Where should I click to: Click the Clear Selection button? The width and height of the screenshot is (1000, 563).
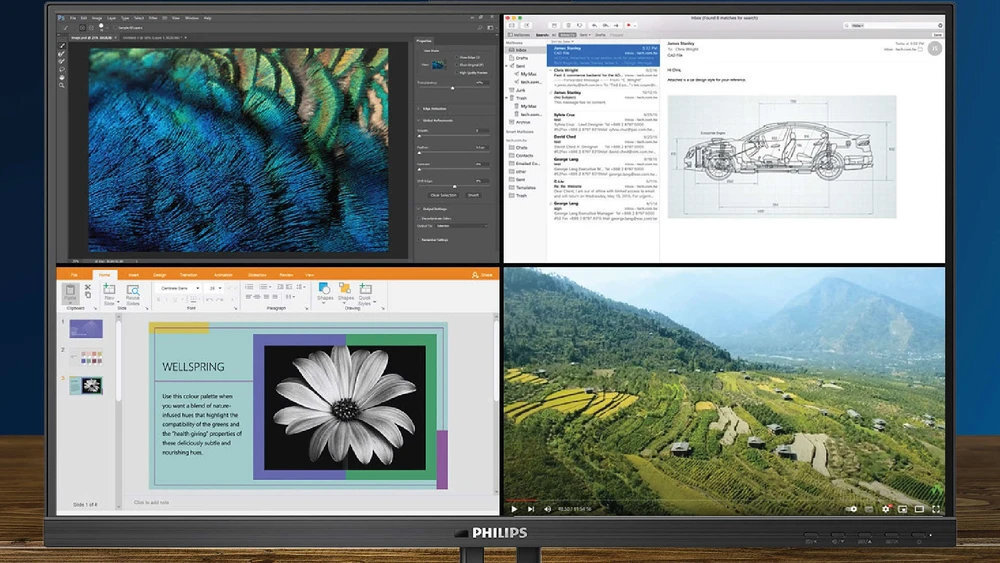pyautogui.click(x=443, y=195)
